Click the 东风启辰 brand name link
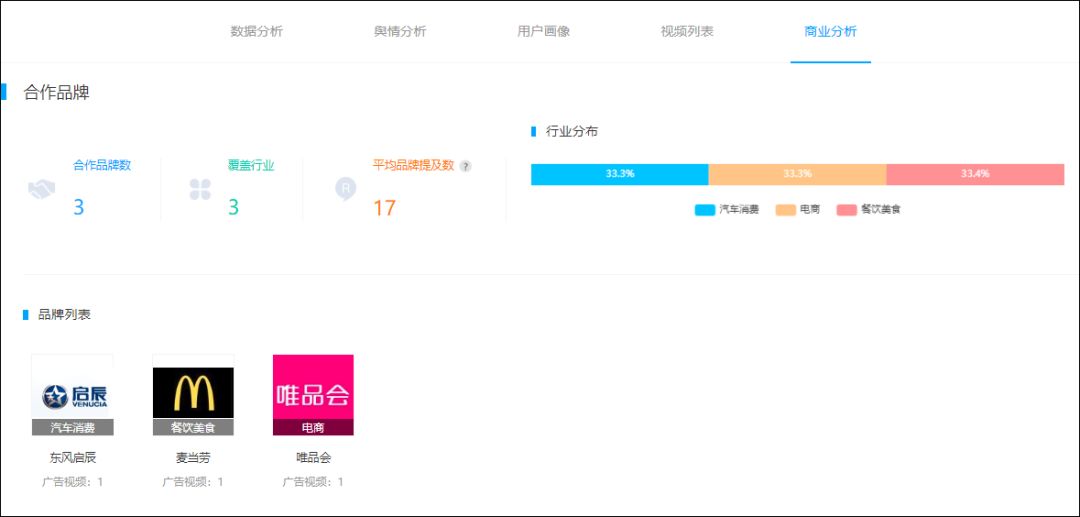The height and width of the screenshot is (517, 1080). coord(72,458)
